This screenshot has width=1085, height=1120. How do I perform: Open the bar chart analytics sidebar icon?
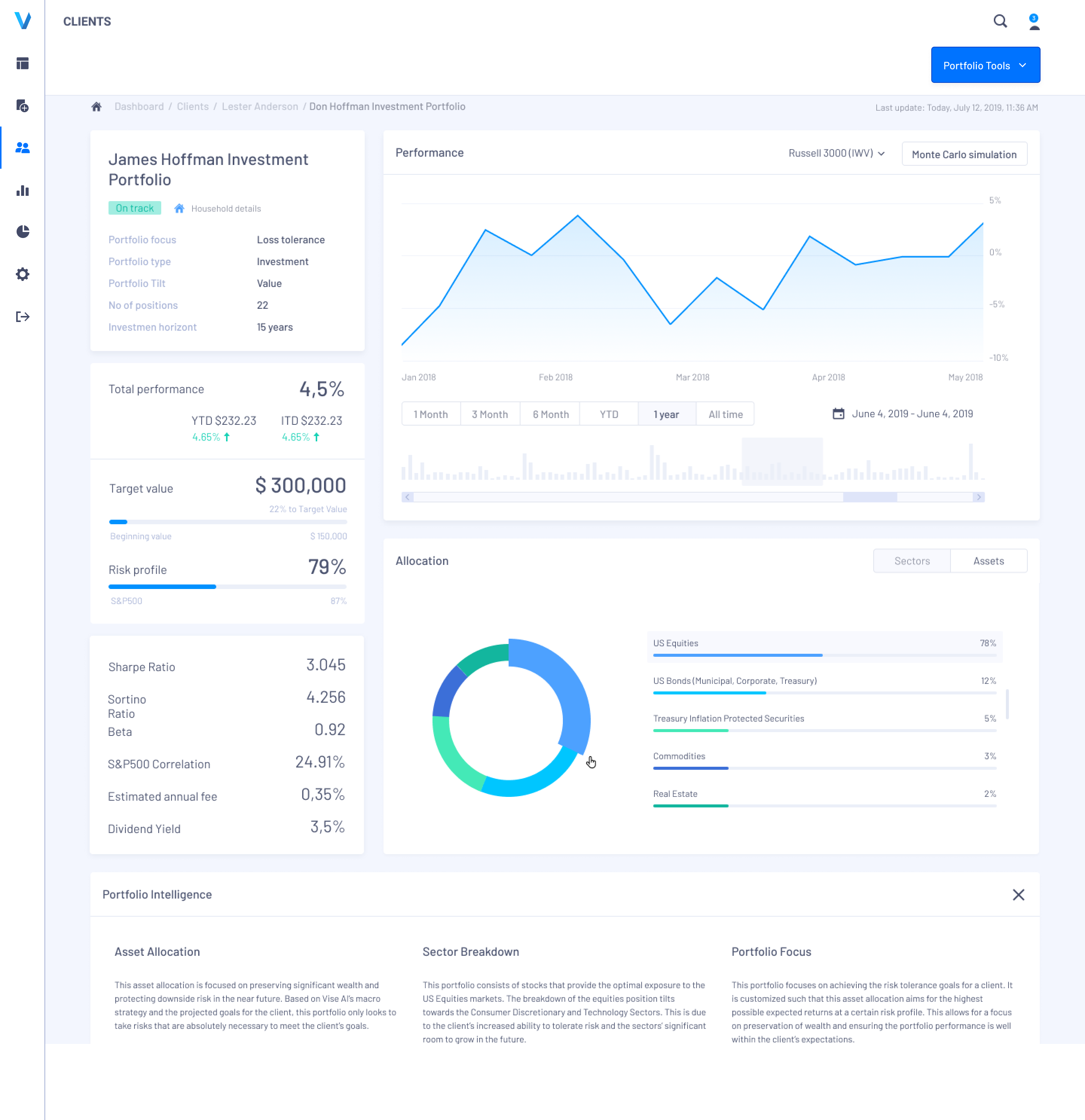22,190
